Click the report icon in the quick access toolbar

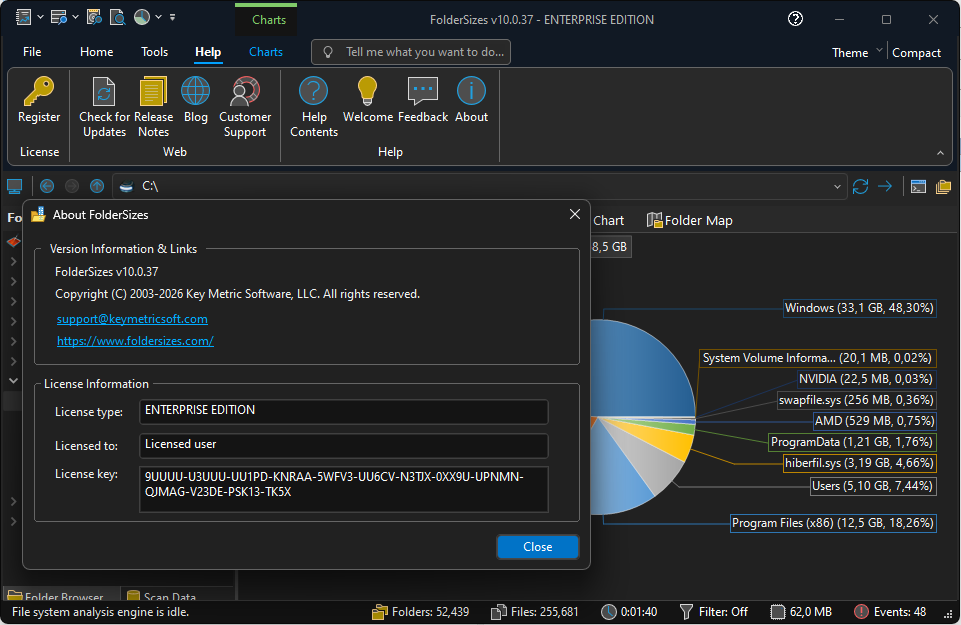click(x=24, y=18)
